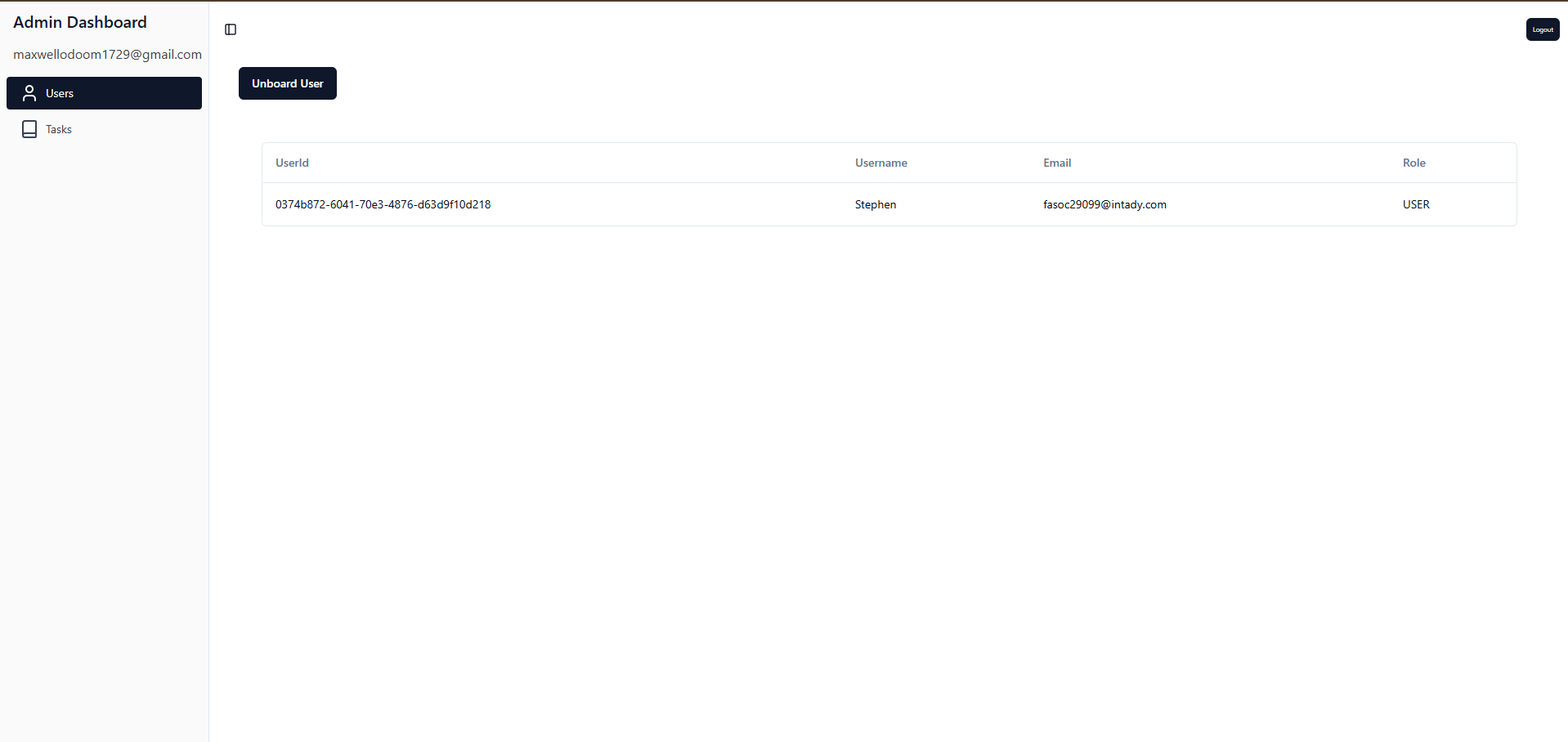Switch to the Tasks section
This screenshot has width=1568, height=742.
pyautogui.click(x=104, y=128)
